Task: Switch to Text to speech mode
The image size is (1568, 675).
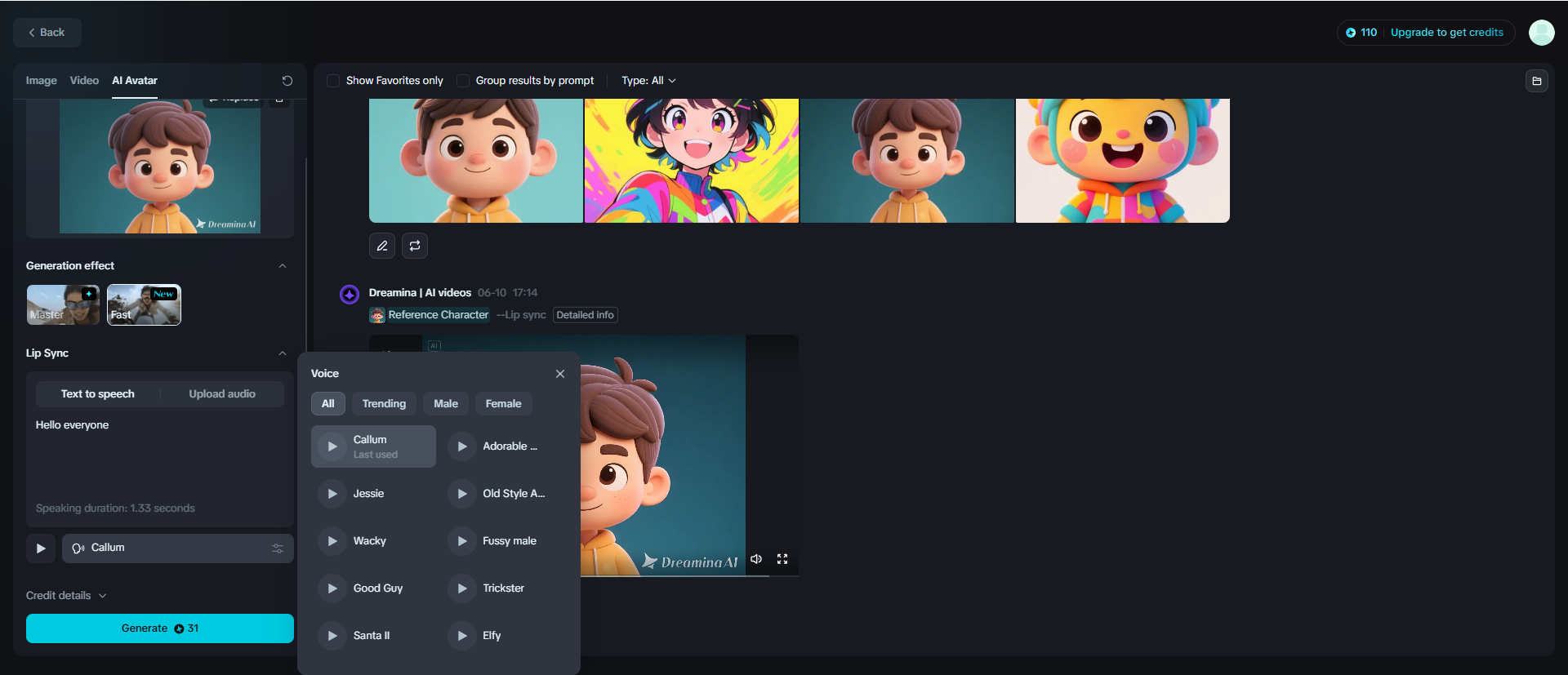Action: 98,394
